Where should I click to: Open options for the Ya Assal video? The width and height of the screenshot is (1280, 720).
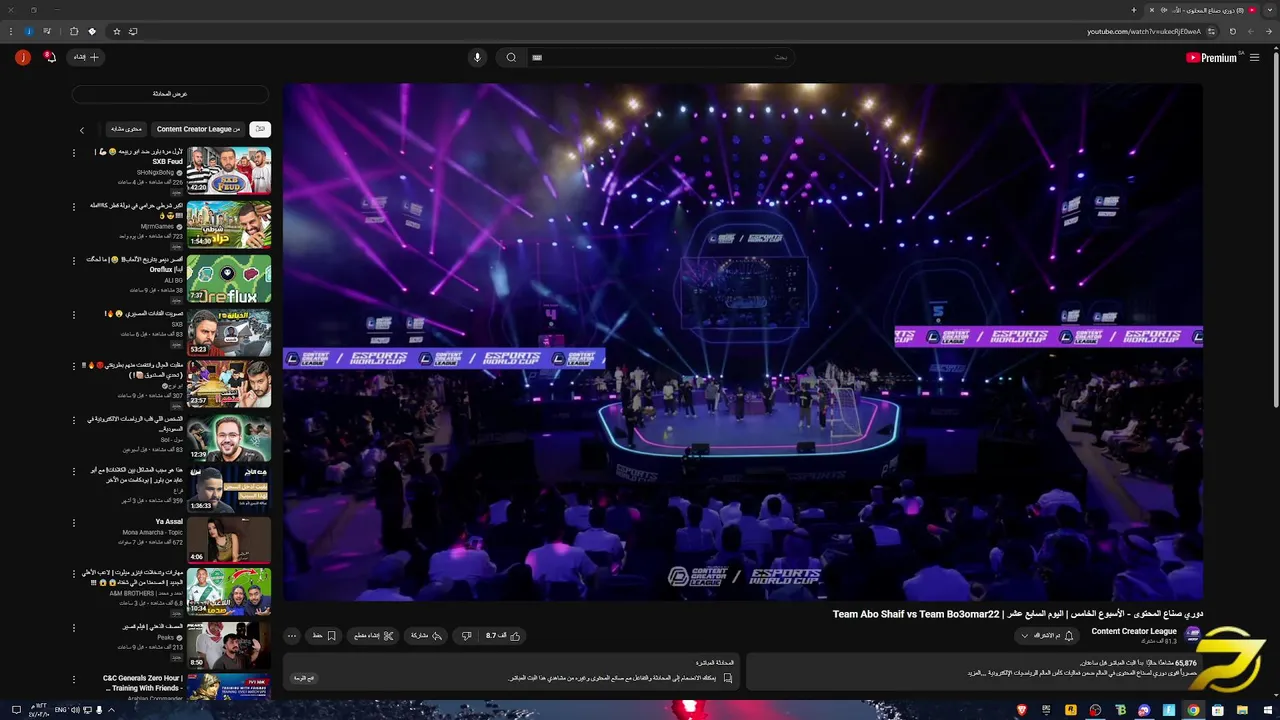(x=74, y=523)
